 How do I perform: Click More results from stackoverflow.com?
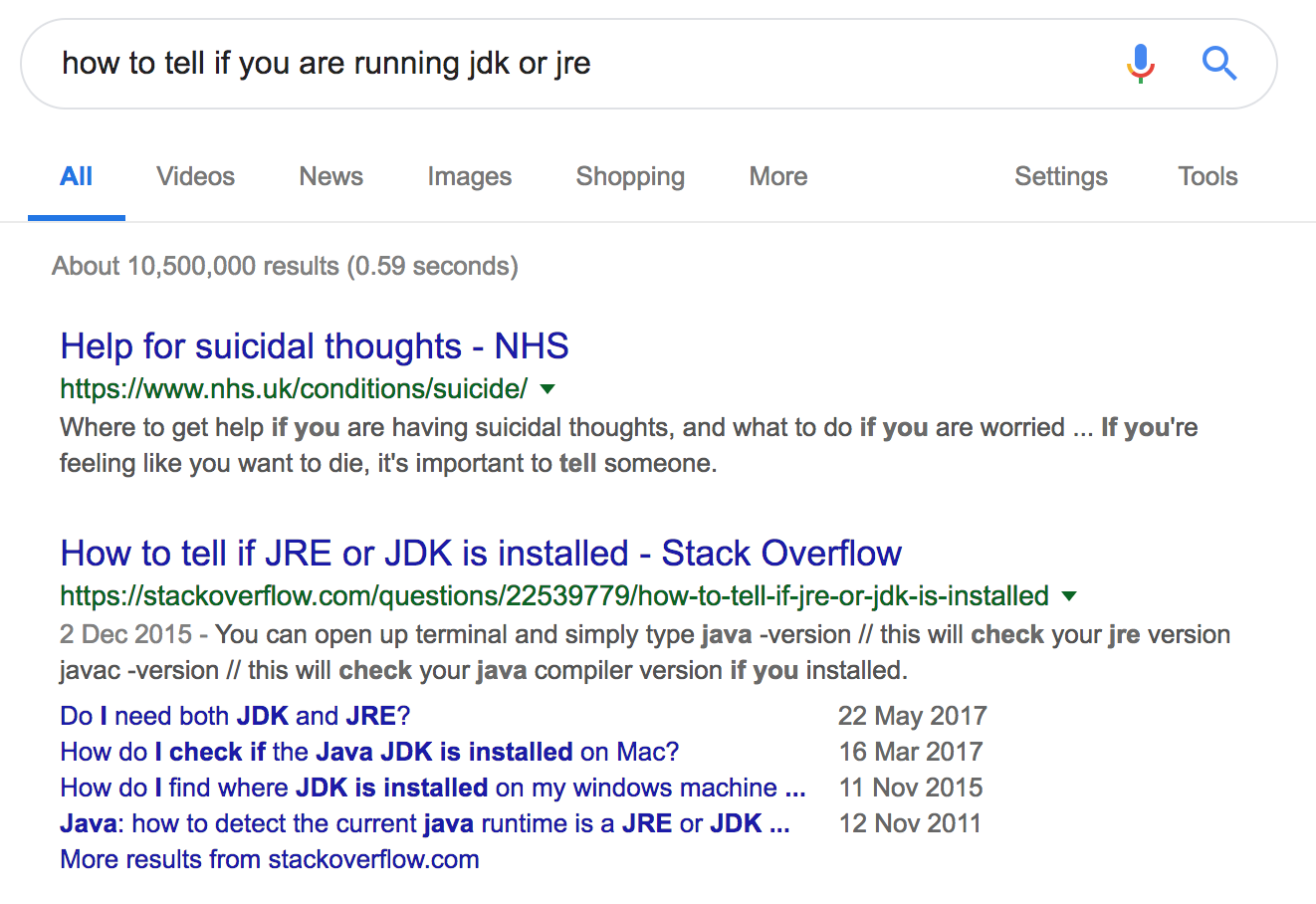click(270, 859)
